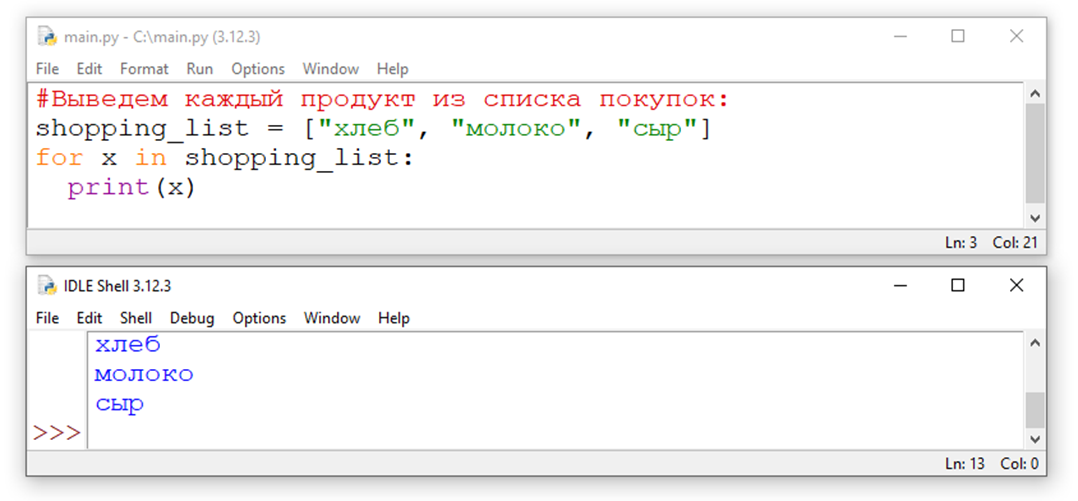Click the IDLE Shell title bar icon
The width and height of the screenshot is (1078, 501).
click(47, 285)
